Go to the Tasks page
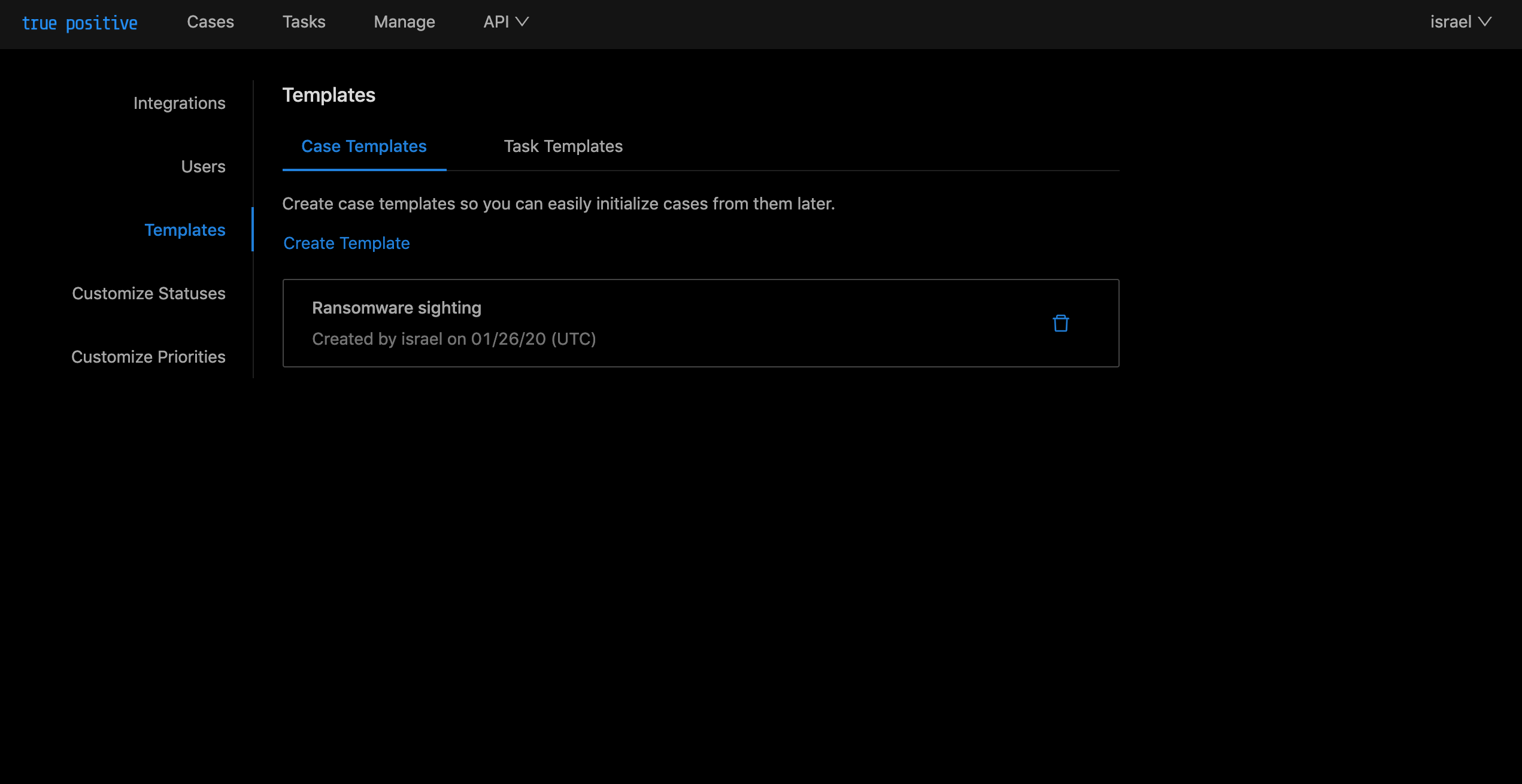This screenshot has width=1522, height=784. coord(304,22)
